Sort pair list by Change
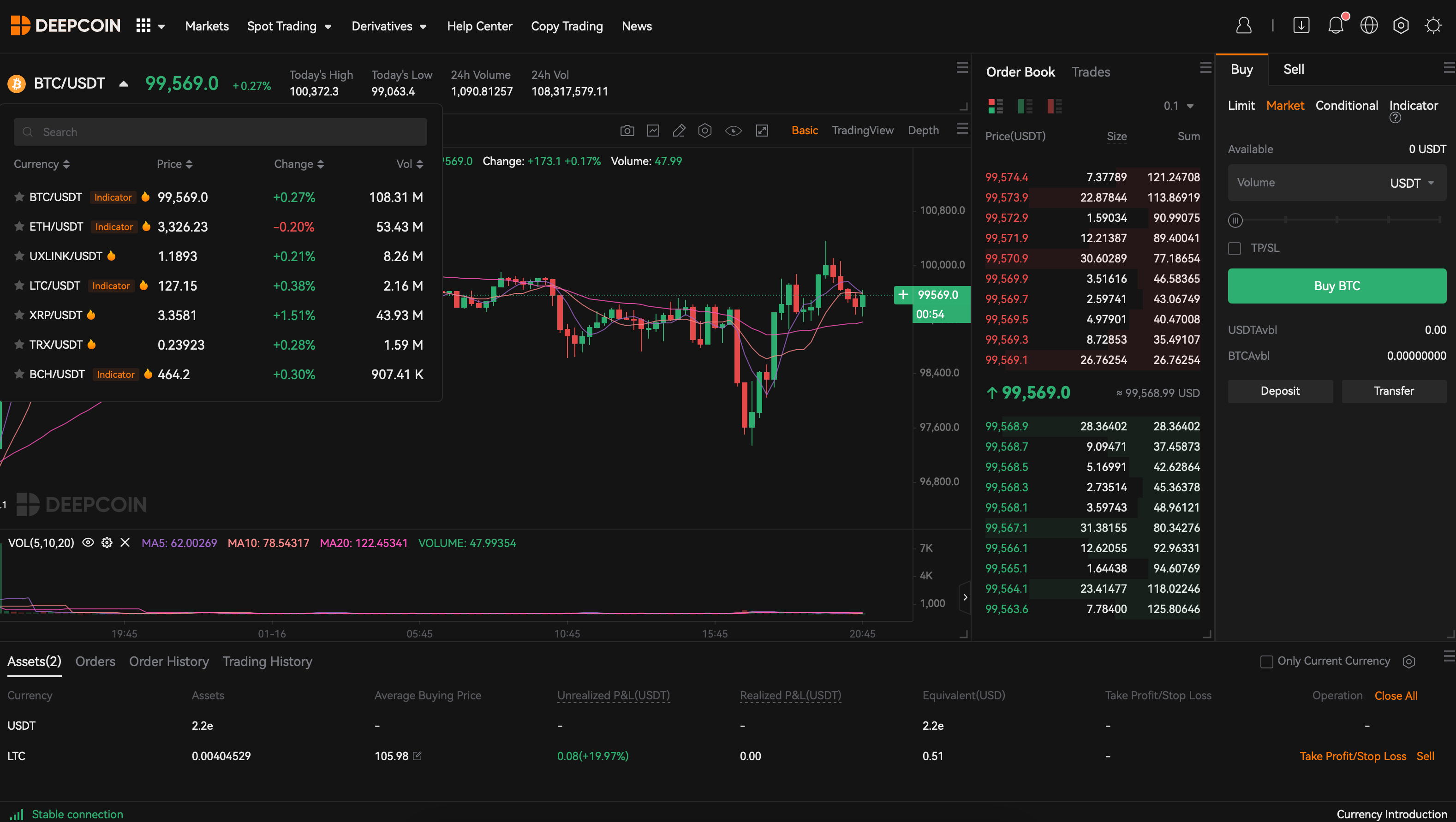This screenshot has width=1456, height=822. 299,164
